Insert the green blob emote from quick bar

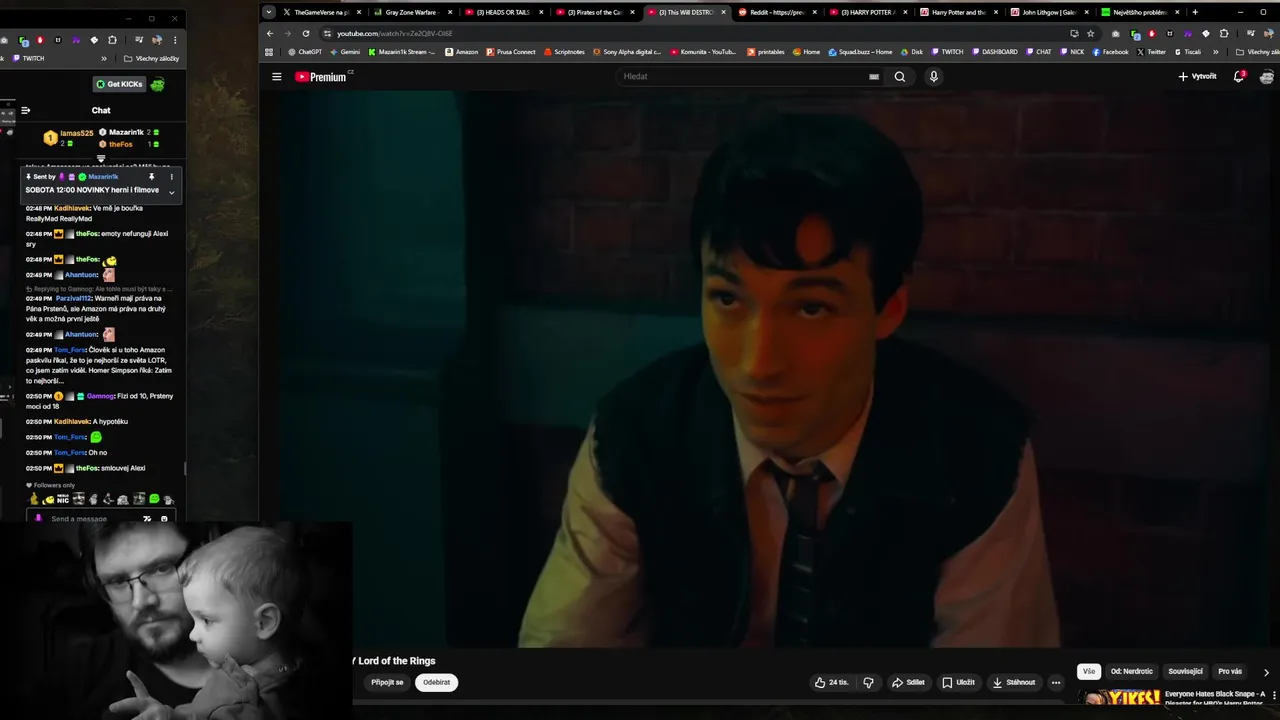154,499
